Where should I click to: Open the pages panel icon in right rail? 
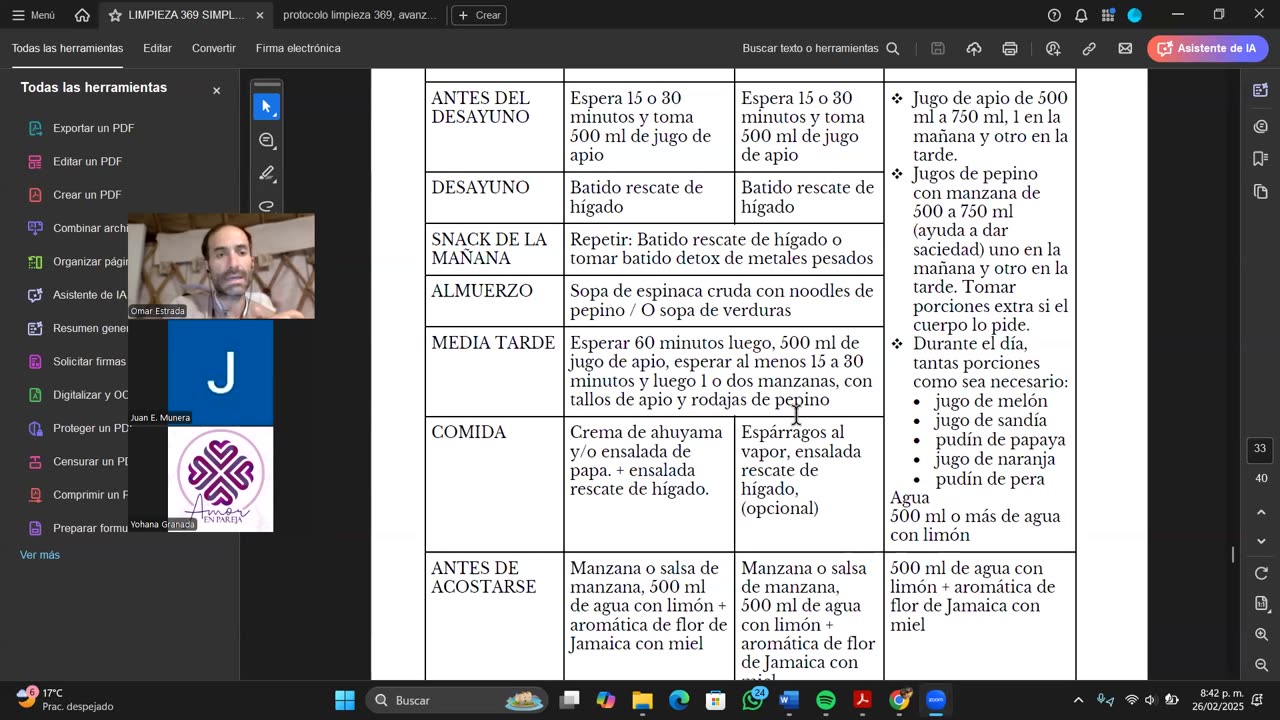tap(1260, 191)
